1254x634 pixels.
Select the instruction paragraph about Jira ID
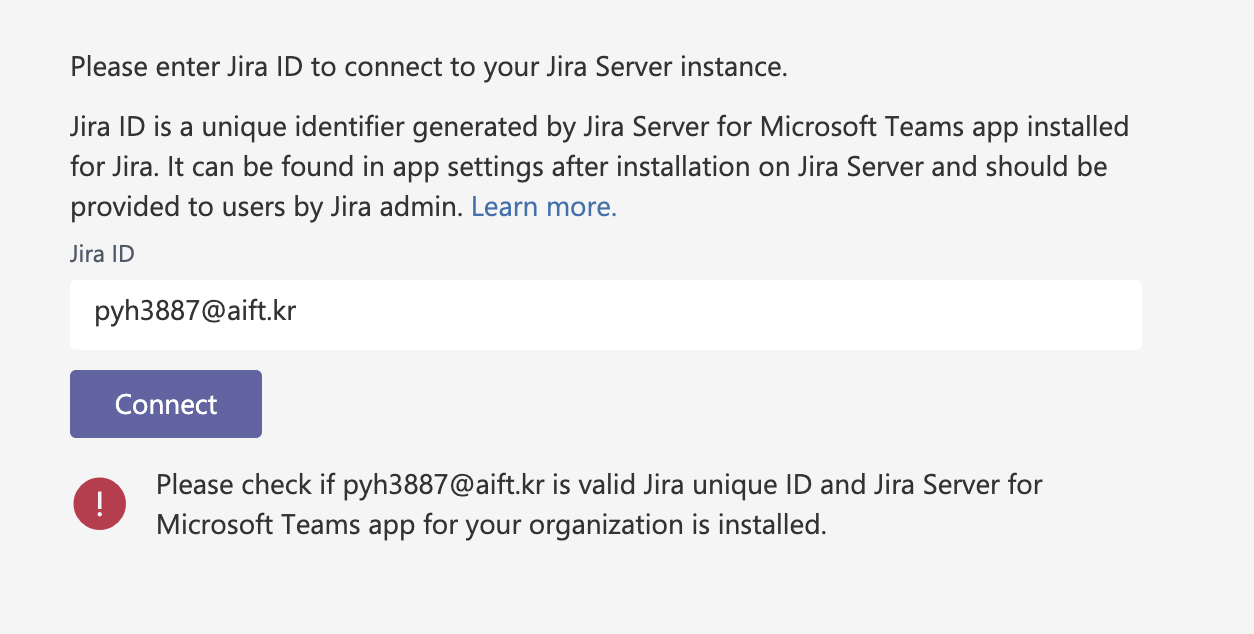598,166
